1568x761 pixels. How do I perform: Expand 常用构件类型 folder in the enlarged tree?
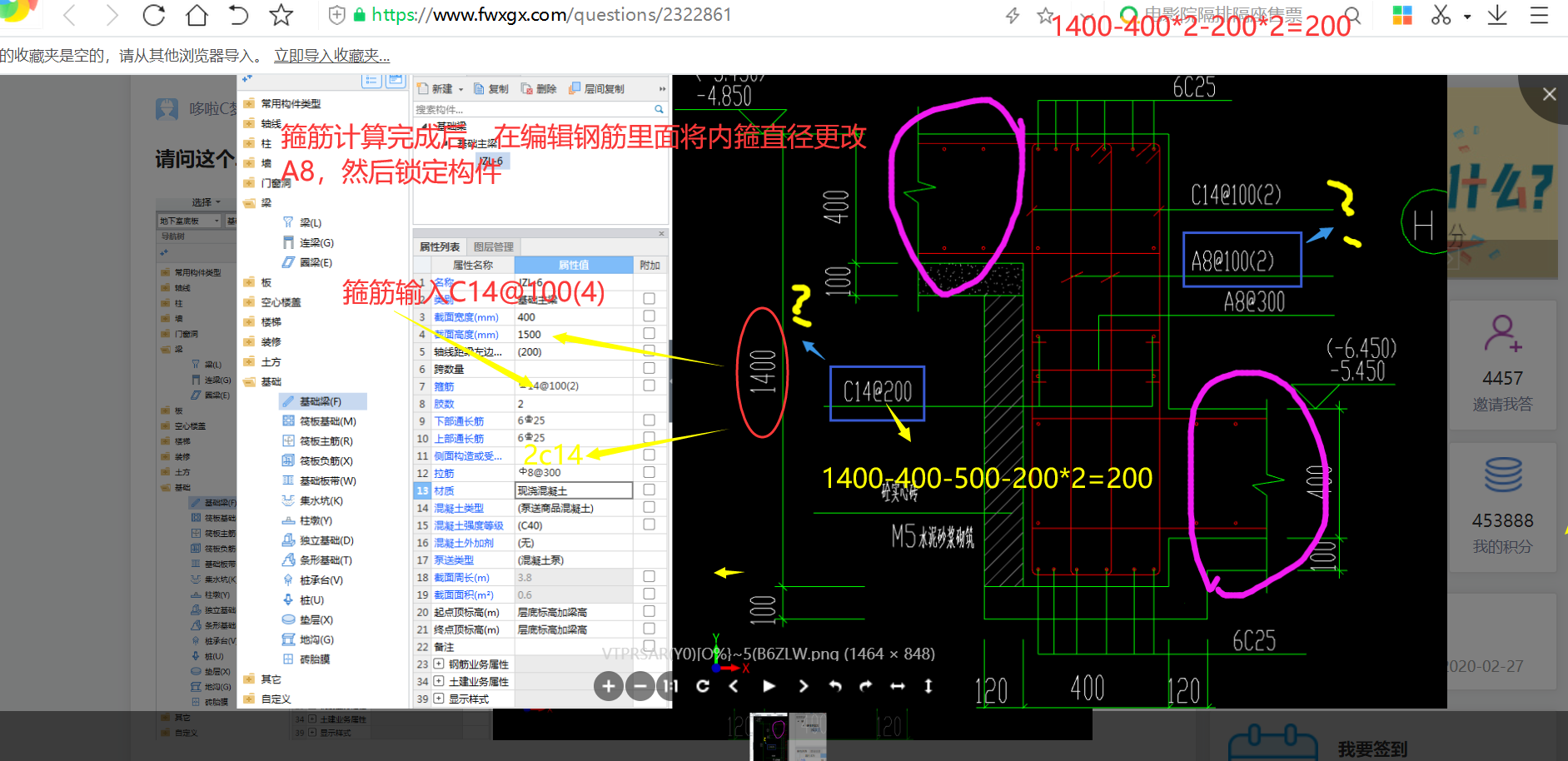pos(249,104)
